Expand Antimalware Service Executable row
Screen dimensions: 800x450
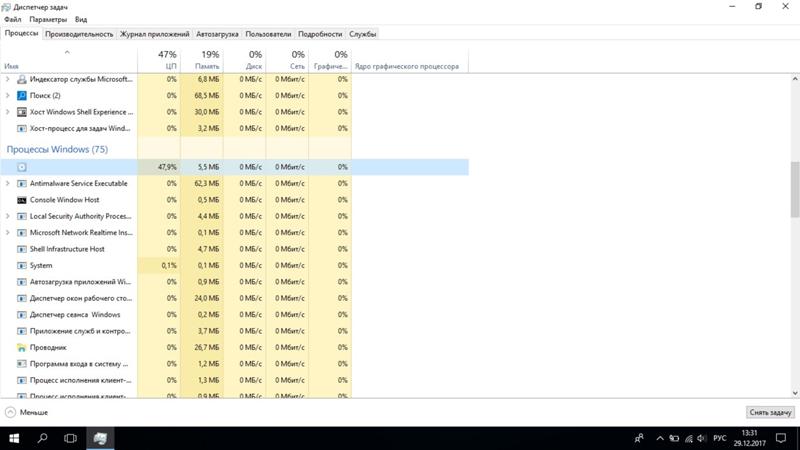8,183
